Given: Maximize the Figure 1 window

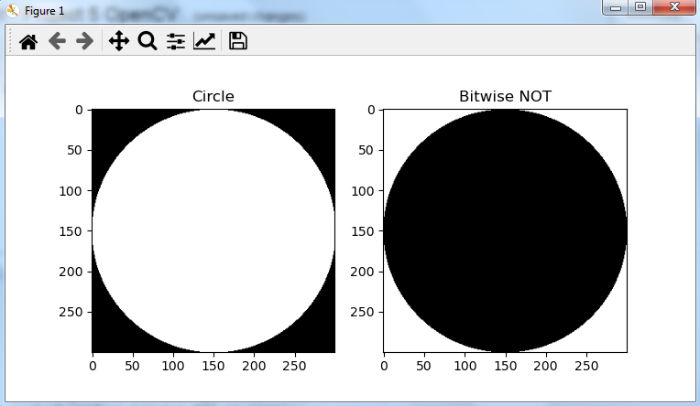Looking at the screenshot, I should 640,7.
